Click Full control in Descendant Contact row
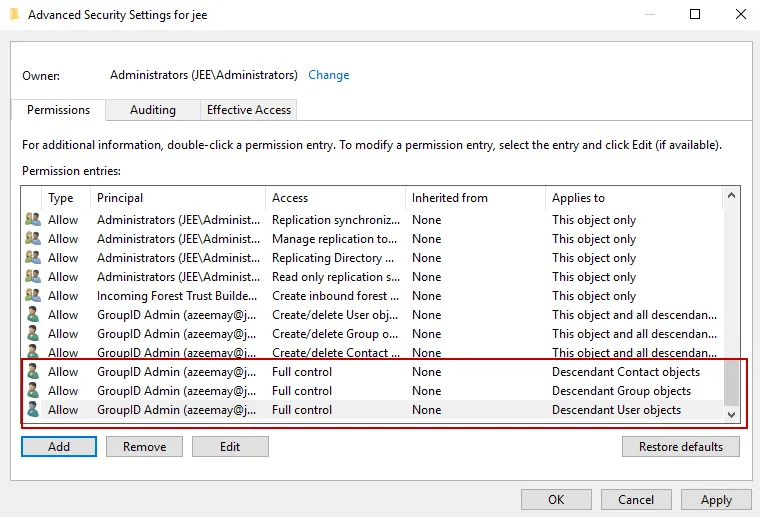760x517 pixels. [302, 372]
